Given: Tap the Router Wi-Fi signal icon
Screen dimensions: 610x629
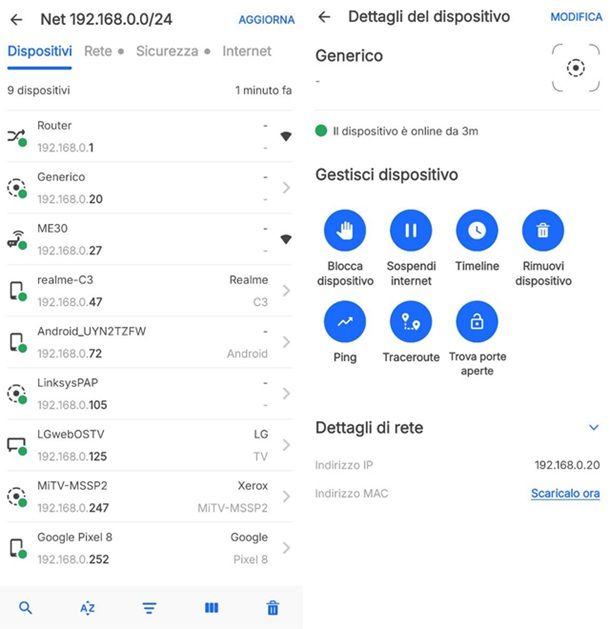Looking at the screenshot, I should coord(286,136).
